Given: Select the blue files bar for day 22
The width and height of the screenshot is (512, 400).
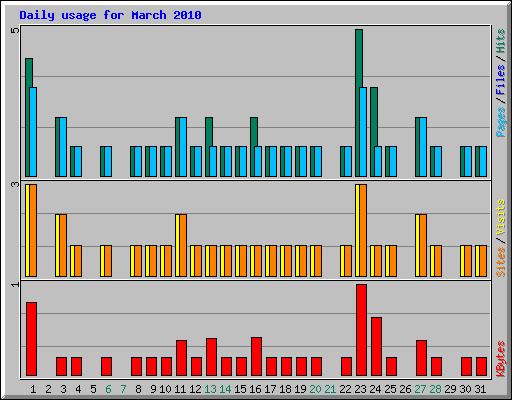Looking at the screenshot, I should [x=348, y=162].
